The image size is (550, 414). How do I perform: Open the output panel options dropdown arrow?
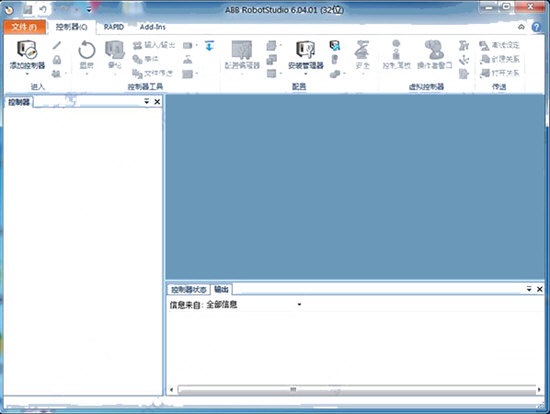click(529, 289)
